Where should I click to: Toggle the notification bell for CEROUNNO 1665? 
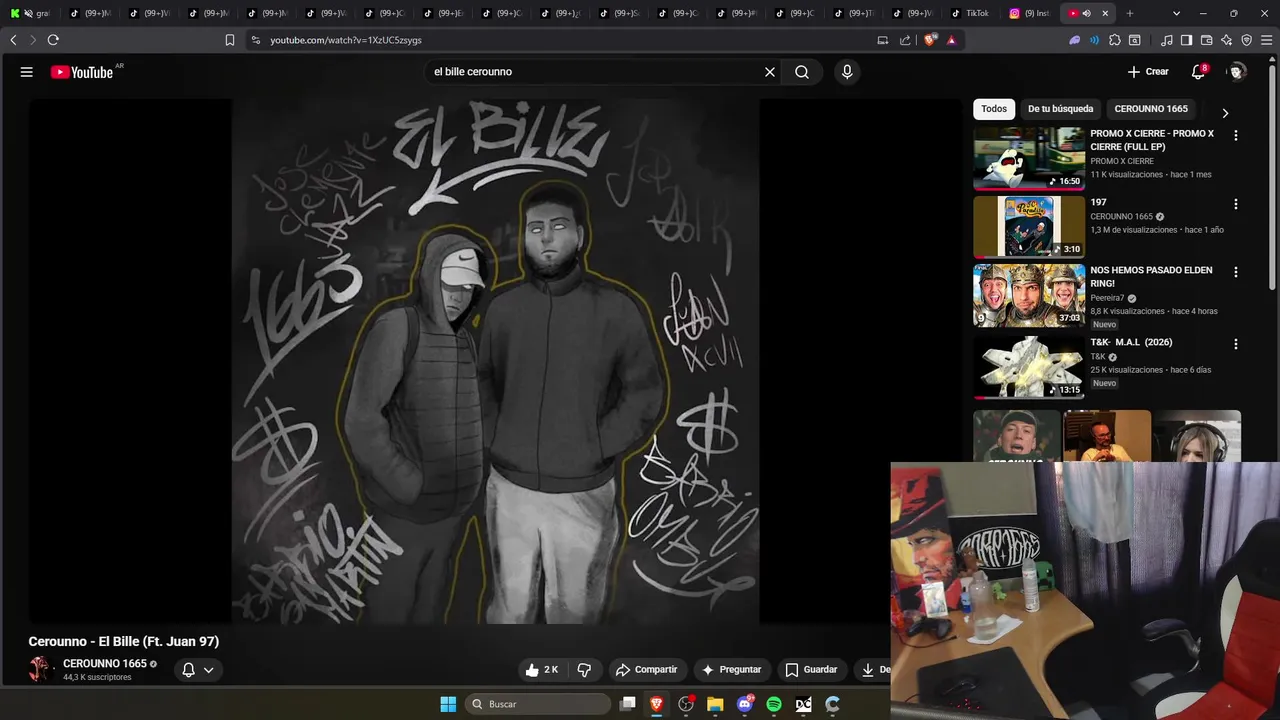tap(197, 670)
